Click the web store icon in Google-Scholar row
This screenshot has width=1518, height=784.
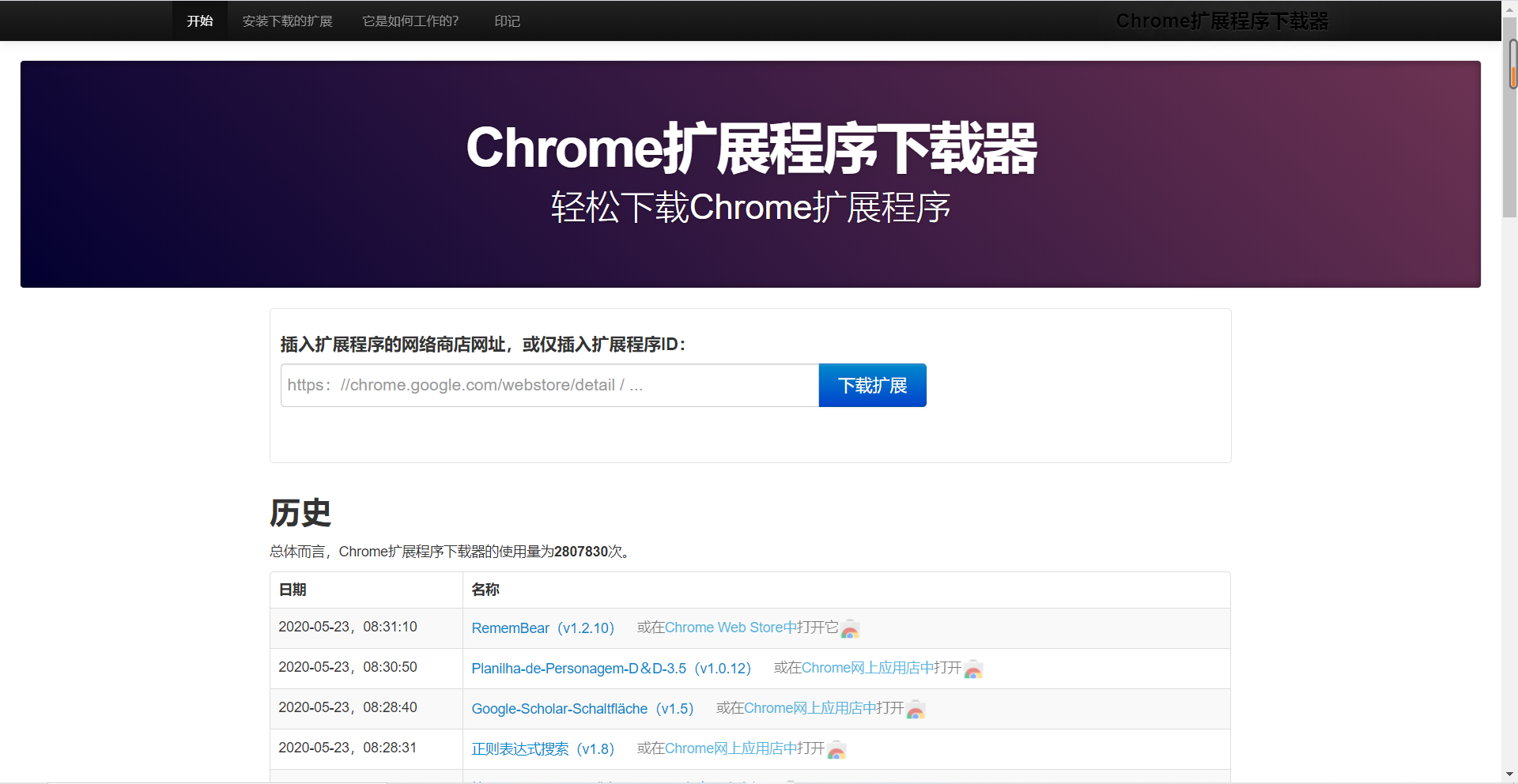coord(916,710)
